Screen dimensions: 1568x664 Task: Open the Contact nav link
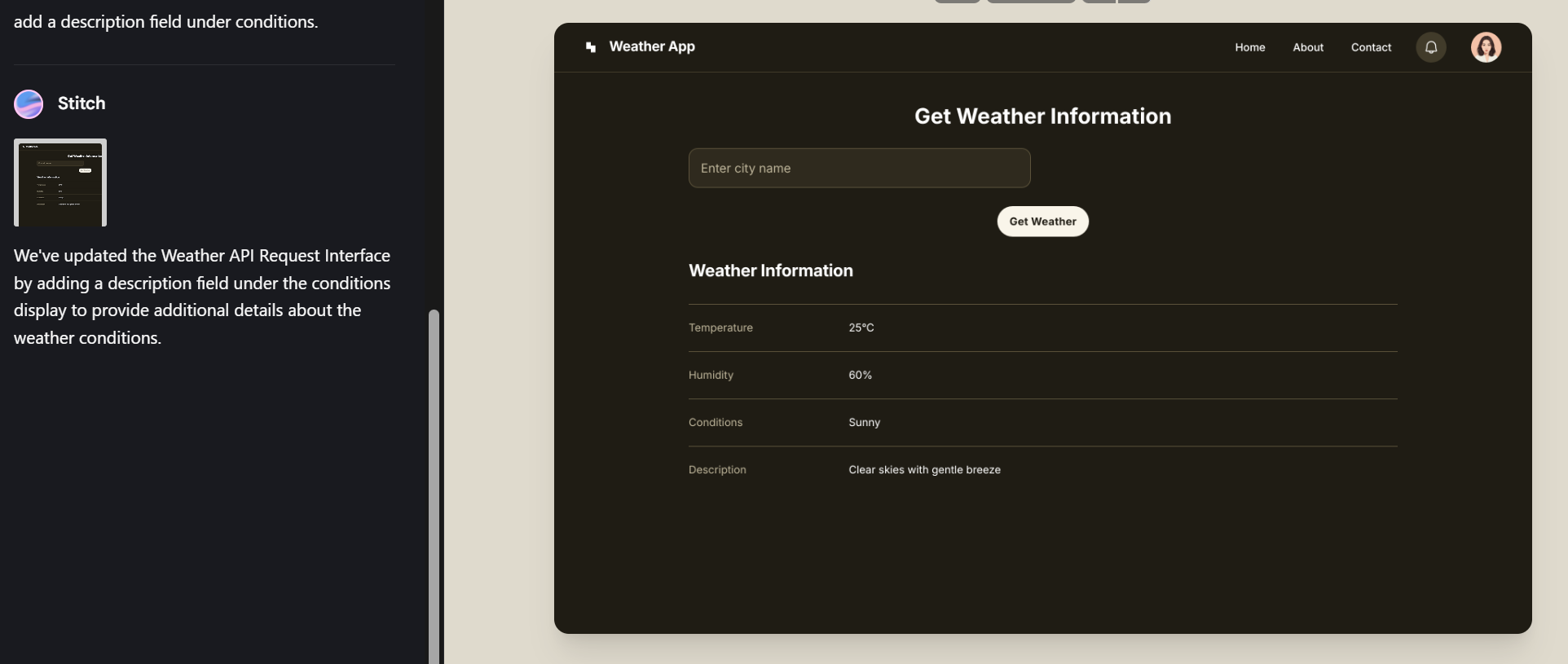point(1371,47)
